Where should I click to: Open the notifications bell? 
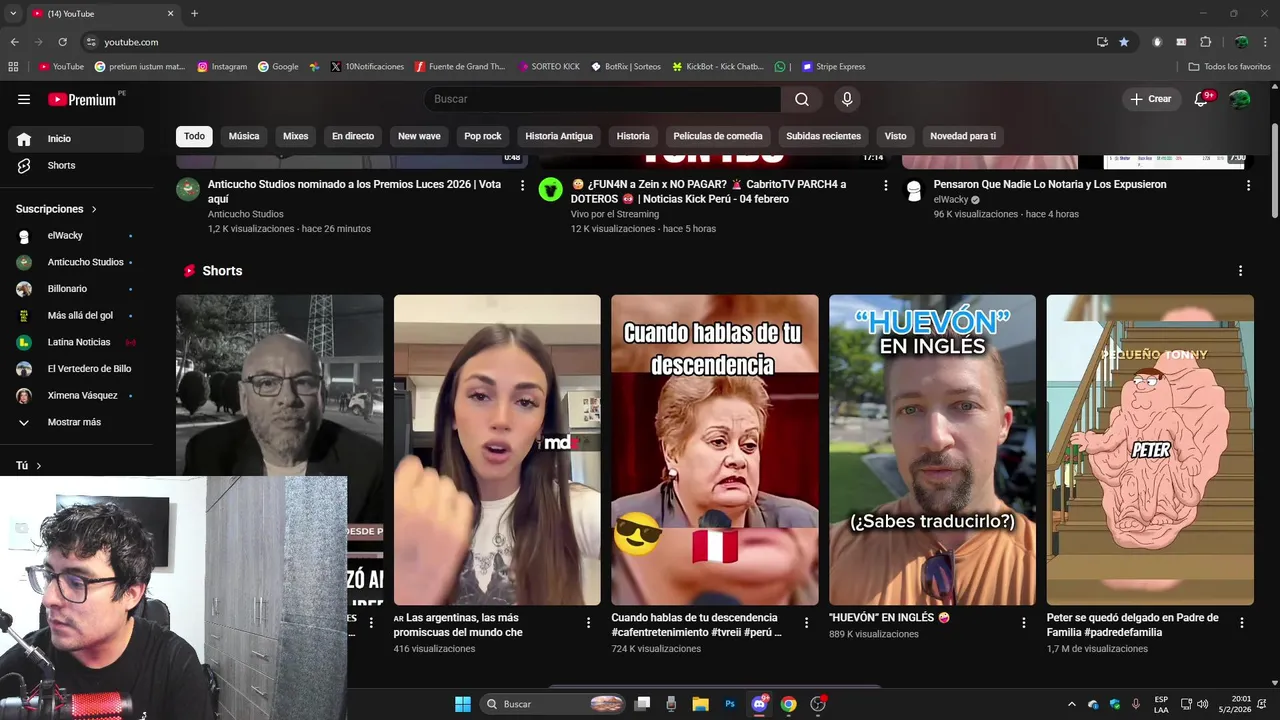click(x=1202, y=99)
